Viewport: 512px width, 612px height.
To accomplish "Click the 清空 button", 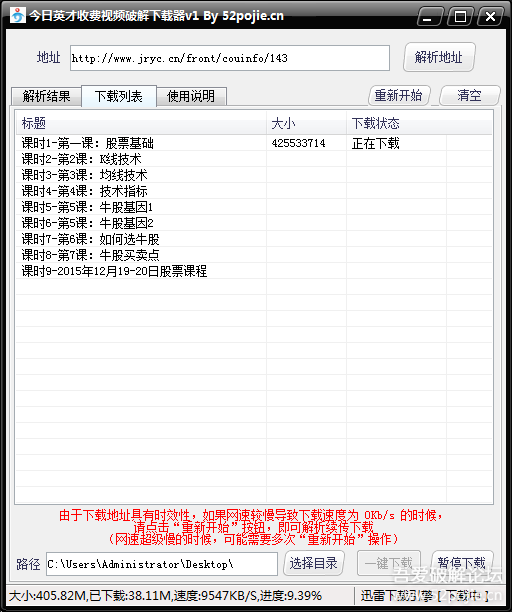I will tap(469, 96).
